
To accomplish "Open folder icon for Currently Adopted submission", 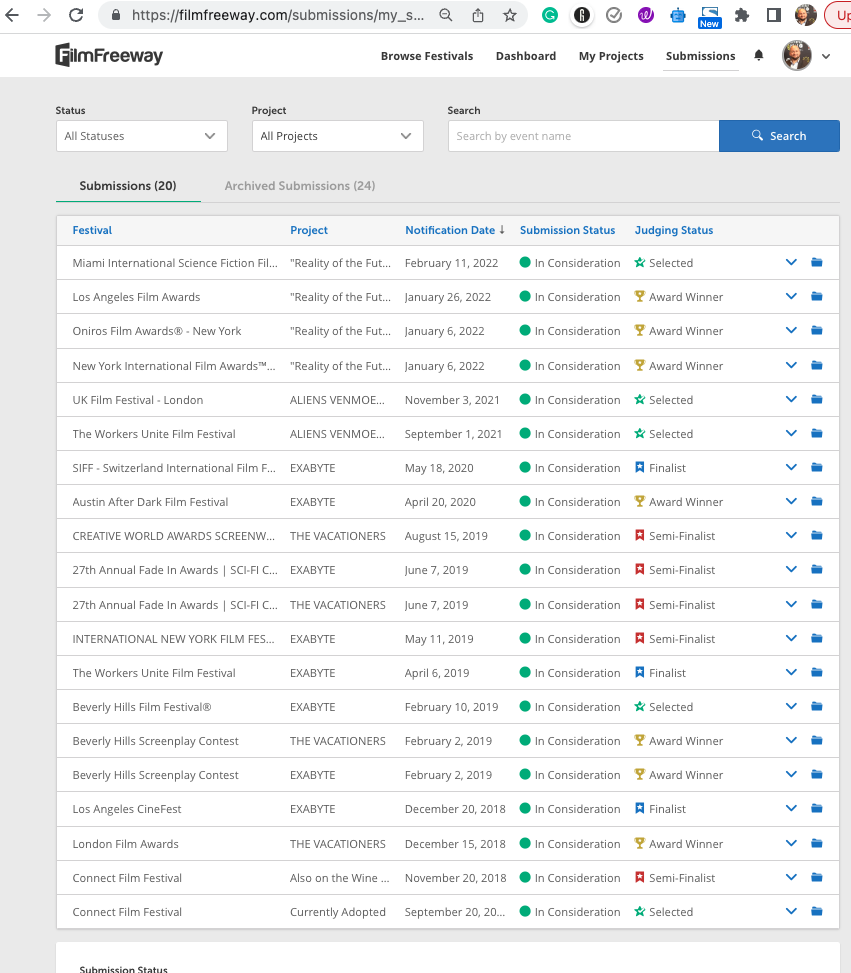I will pos(817,912).
